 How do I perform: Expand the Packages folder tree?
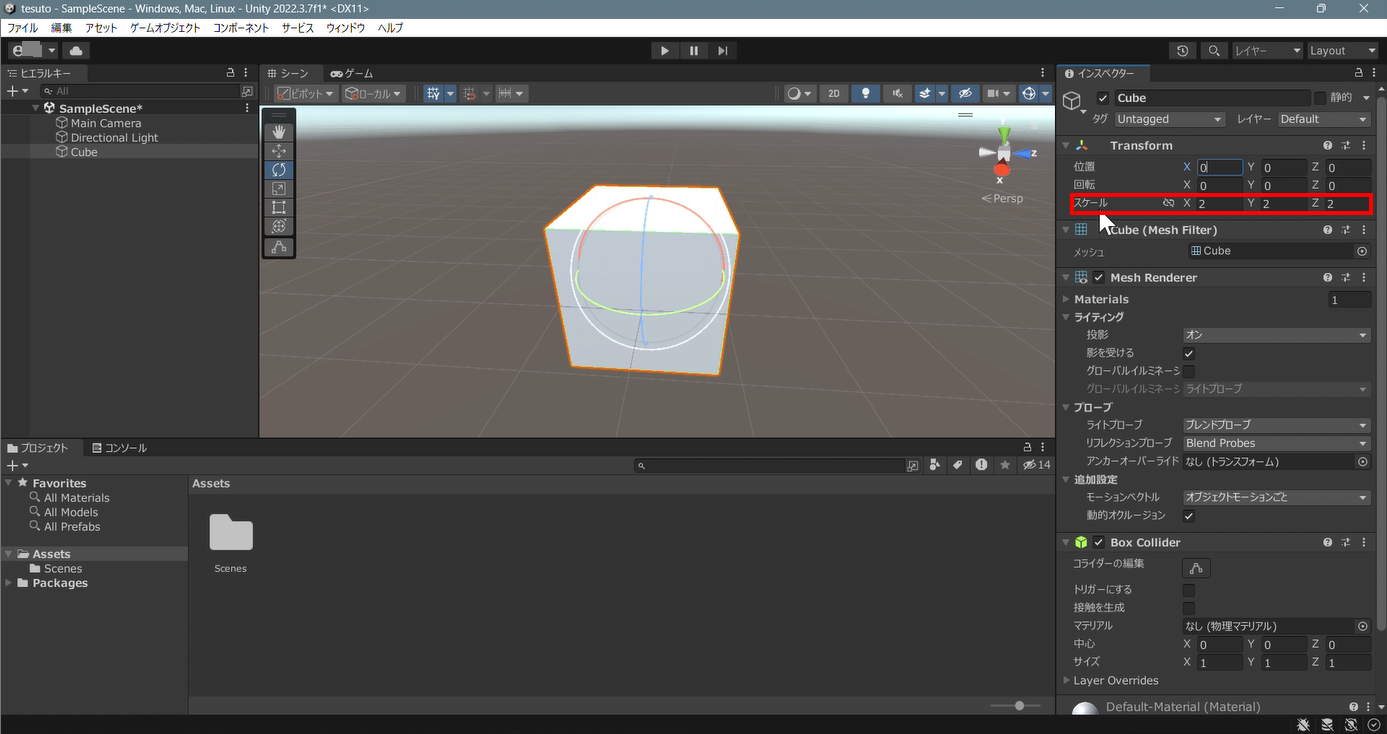10,583
